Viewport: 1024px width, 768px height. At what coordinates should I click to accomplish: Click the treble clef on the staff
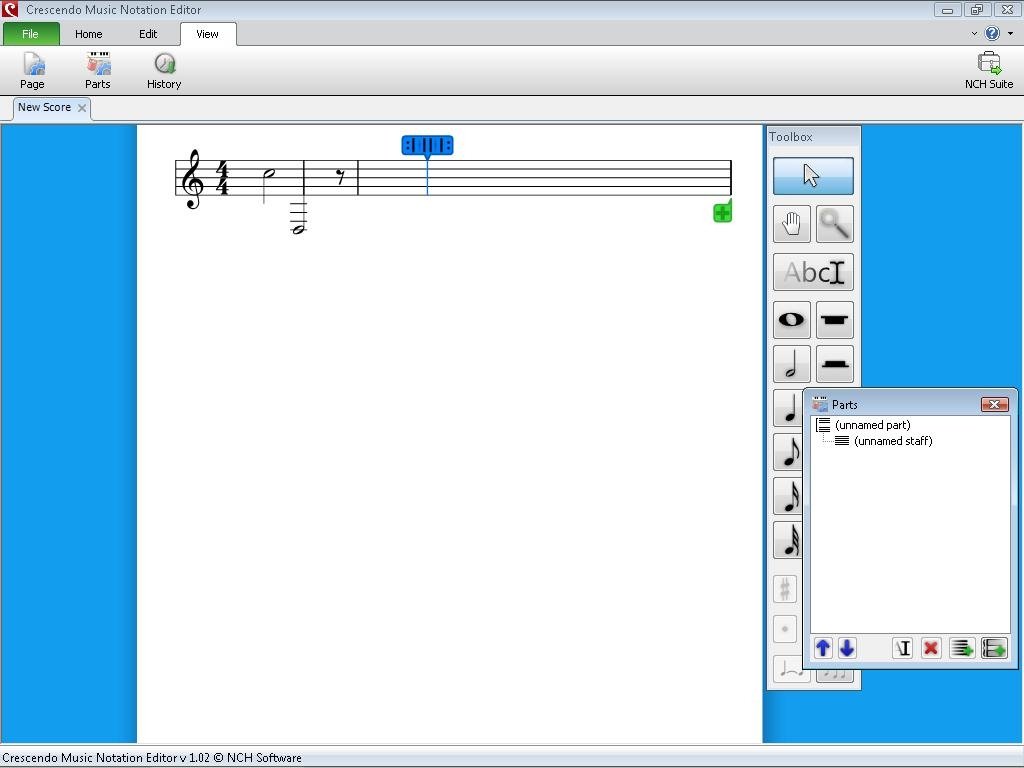pyautogui.click(x=193, y=180)
